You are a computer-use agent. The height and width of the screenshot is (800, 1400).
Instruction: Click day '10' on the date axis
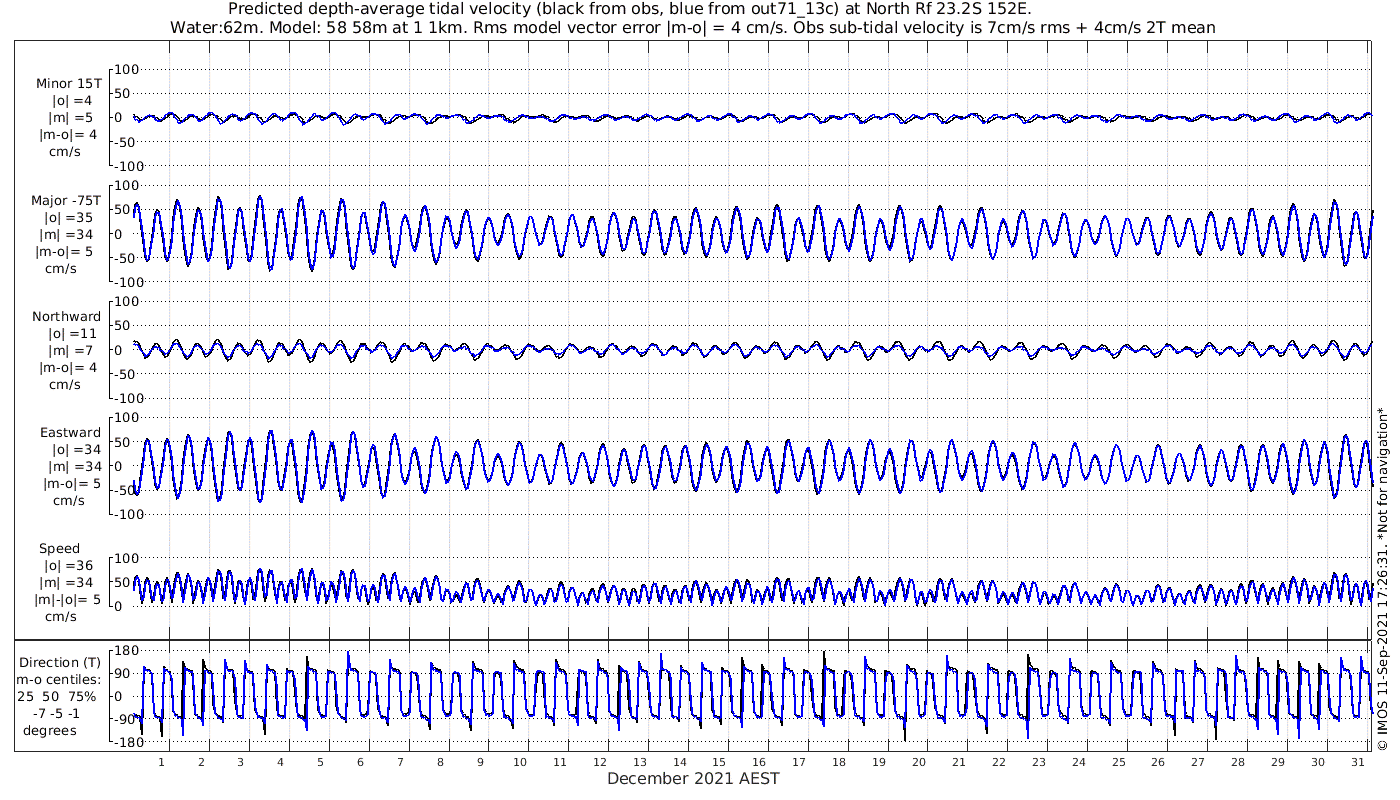tap(520, 762)
